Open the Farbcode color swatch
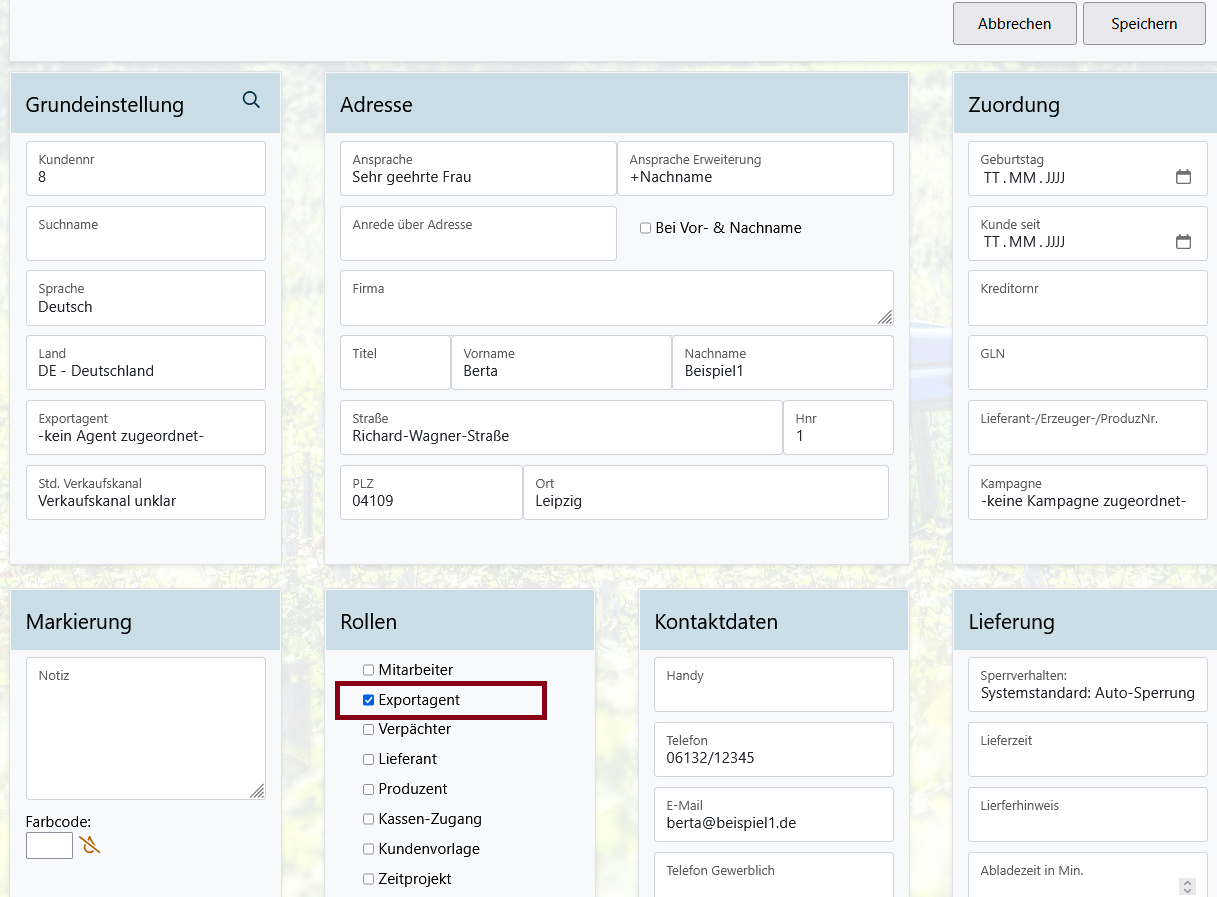1217x897 pixels. click(x=49, y=846)
